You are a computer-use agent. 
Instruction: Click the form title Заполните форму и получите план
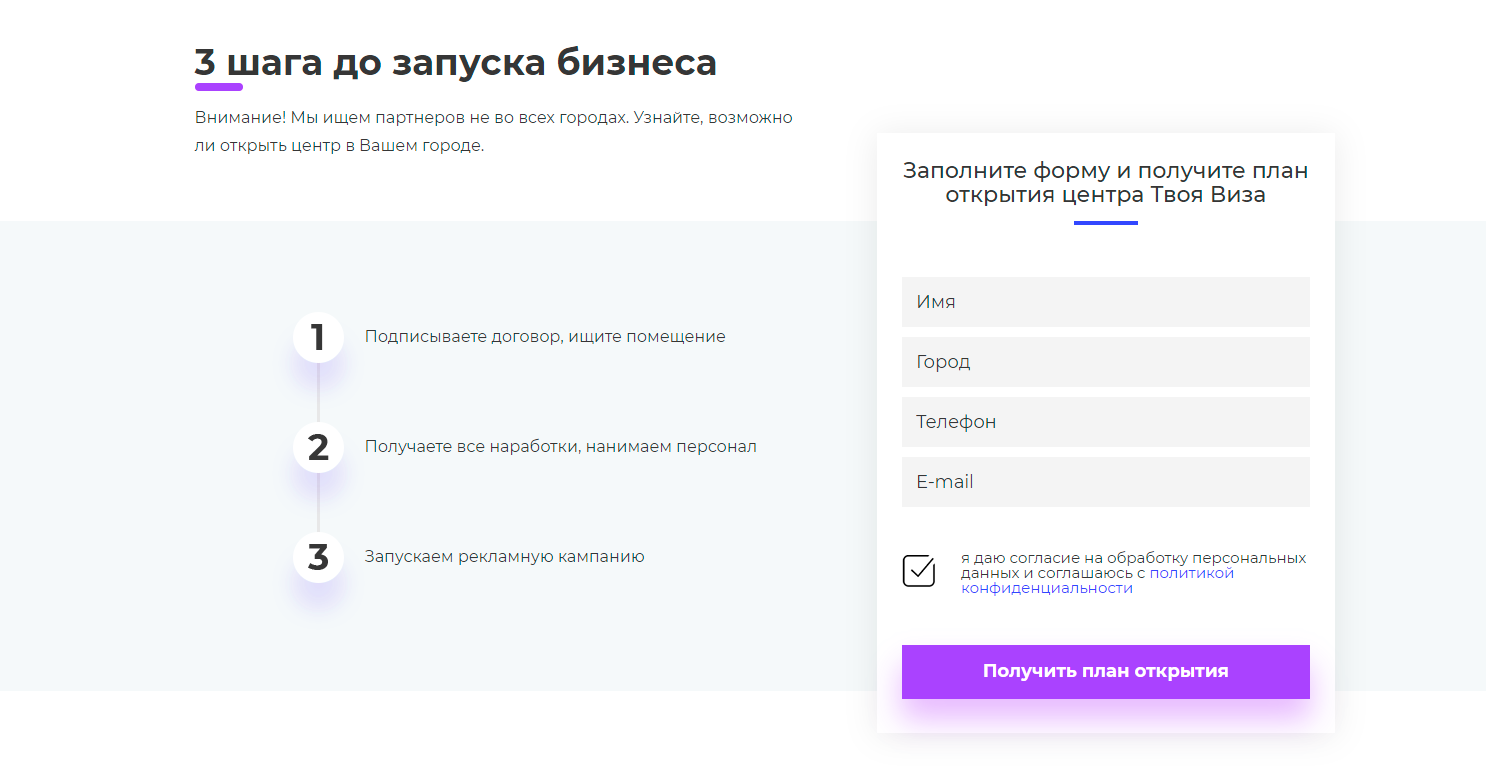pyautogui.click(x=1105, y=182)
